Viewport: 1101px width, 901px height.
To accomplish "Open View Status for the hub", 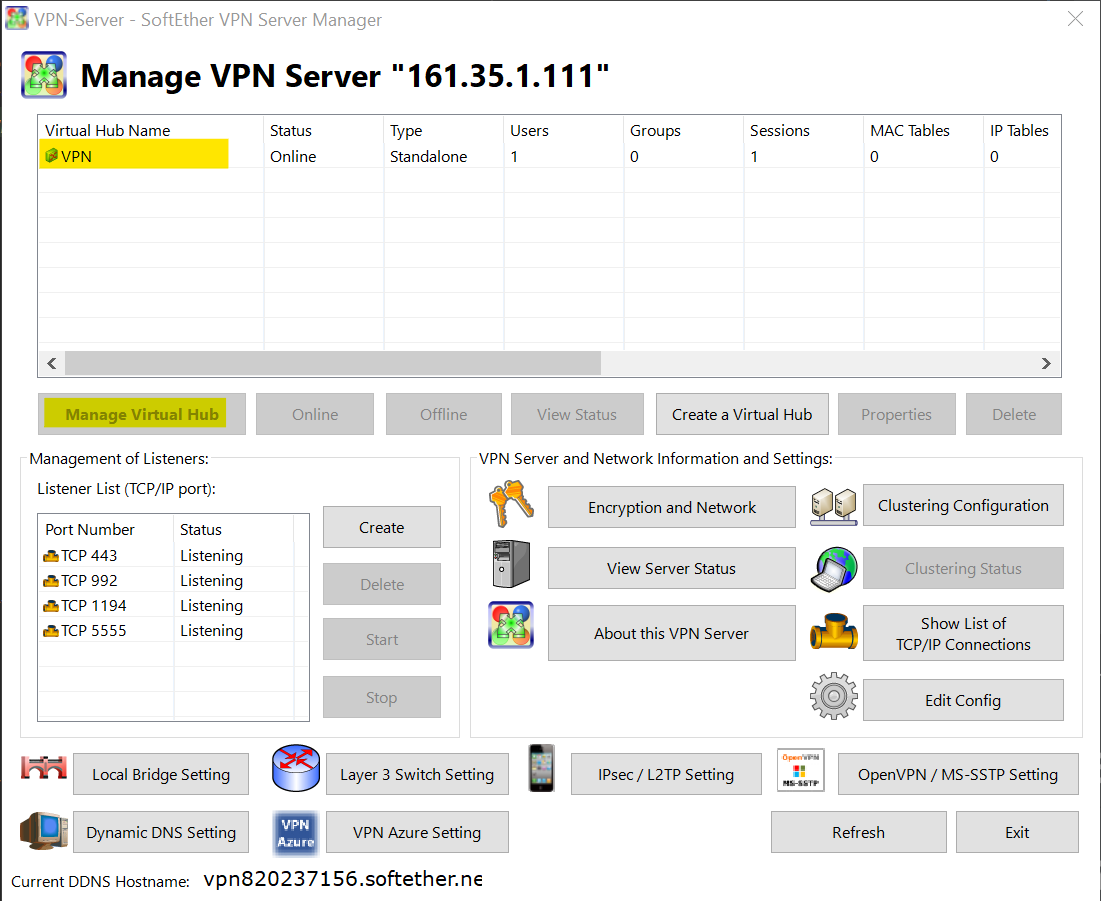I will pos(577,414).
